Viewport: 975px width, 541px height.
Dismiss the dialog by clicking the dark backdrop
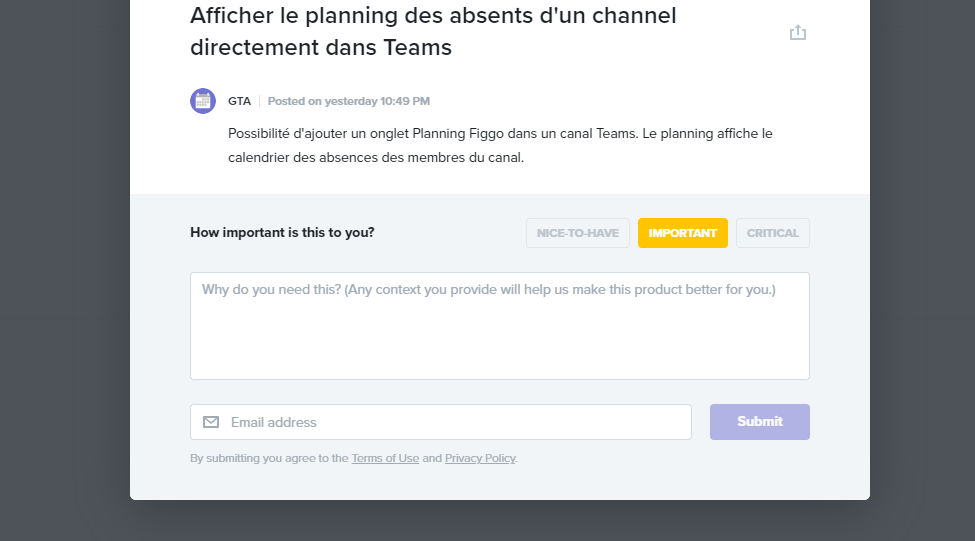pos(62,280)
